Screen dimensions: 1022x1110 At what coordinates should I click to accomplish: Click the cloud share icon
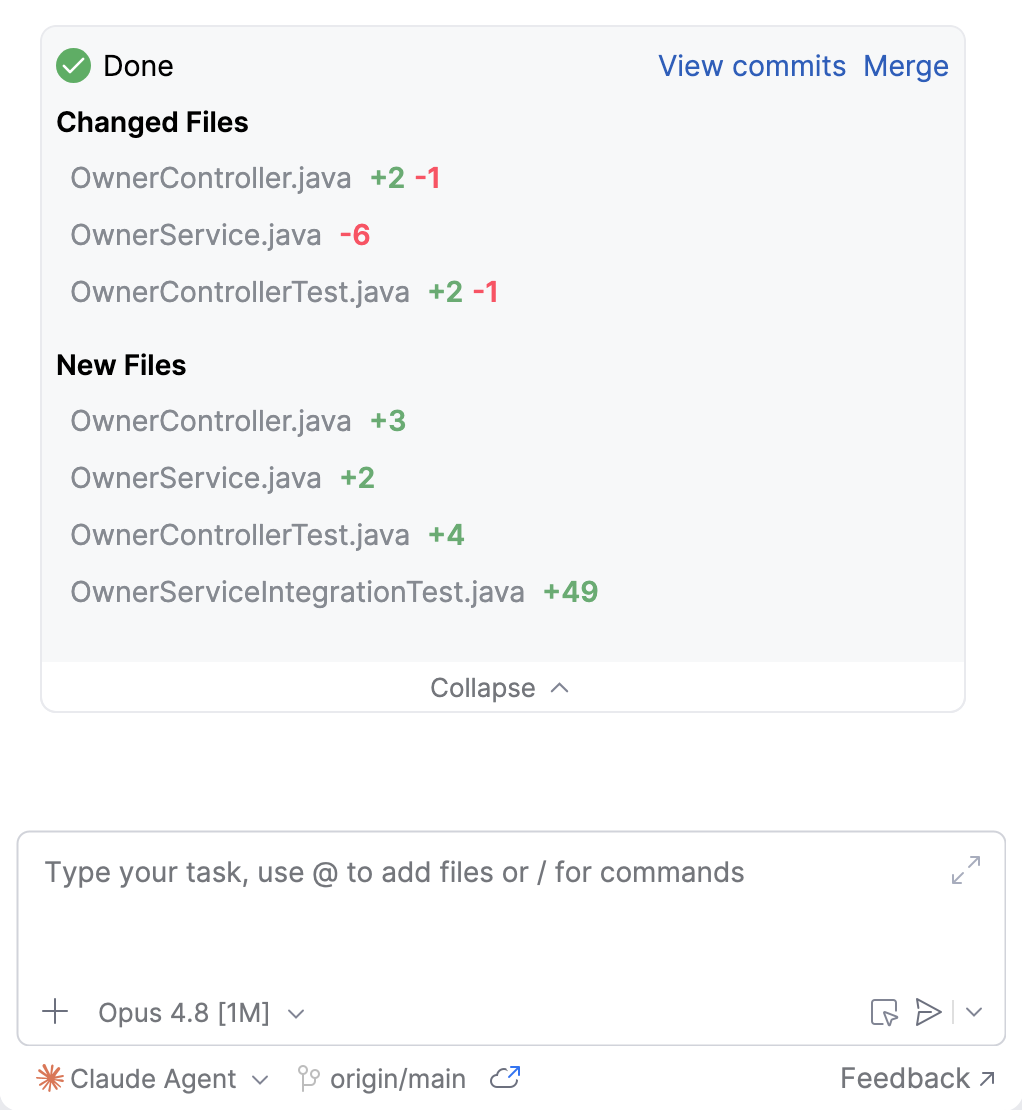[505, 1077]
